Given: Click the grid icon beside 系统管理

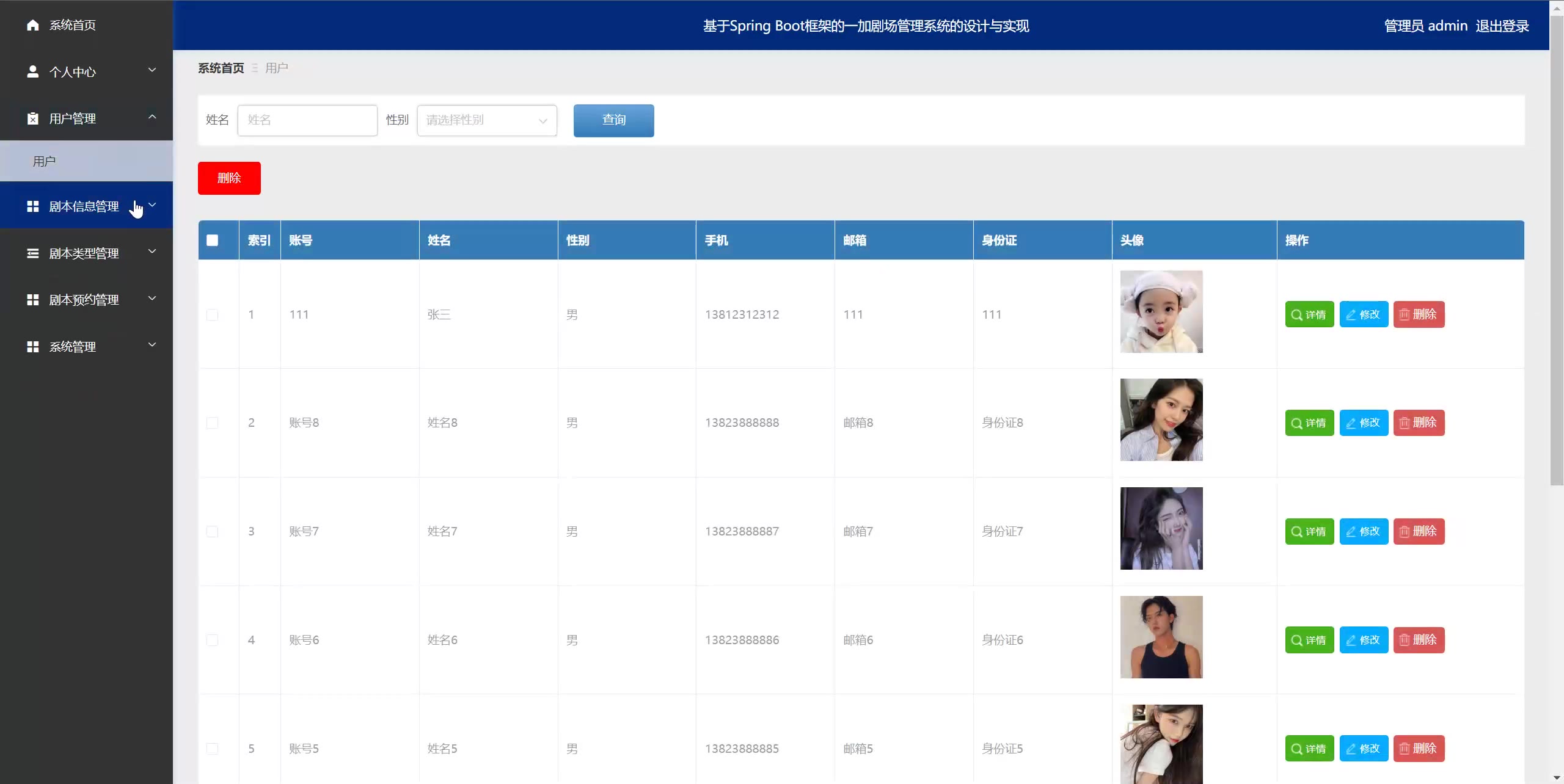Looking at the screenshot, I should point(33,347).
